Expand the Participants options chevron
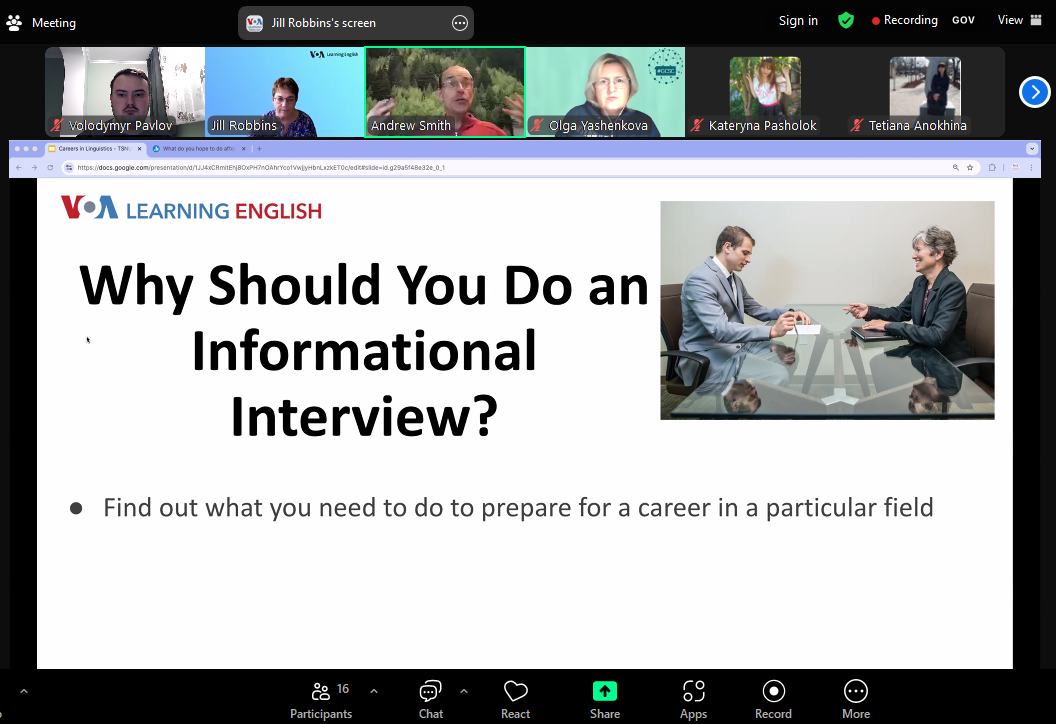Image resolution: width=1056 pixels, height=724 pixels. [374, 691]
